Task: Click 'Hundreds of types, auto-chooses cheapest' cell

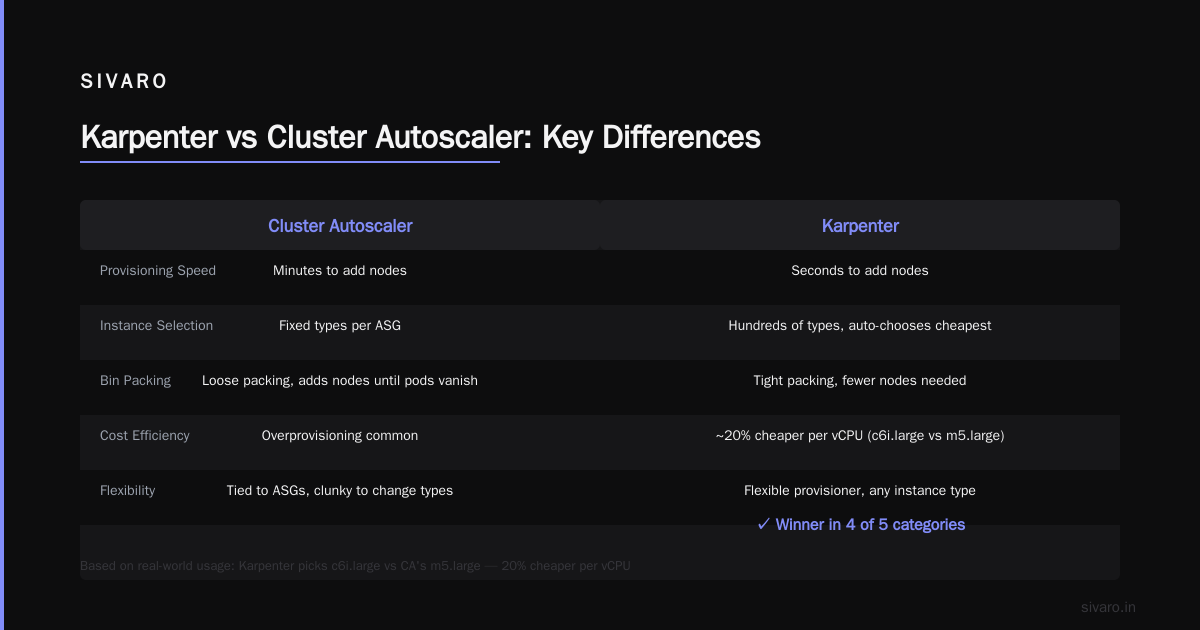Action: (860, 326)
